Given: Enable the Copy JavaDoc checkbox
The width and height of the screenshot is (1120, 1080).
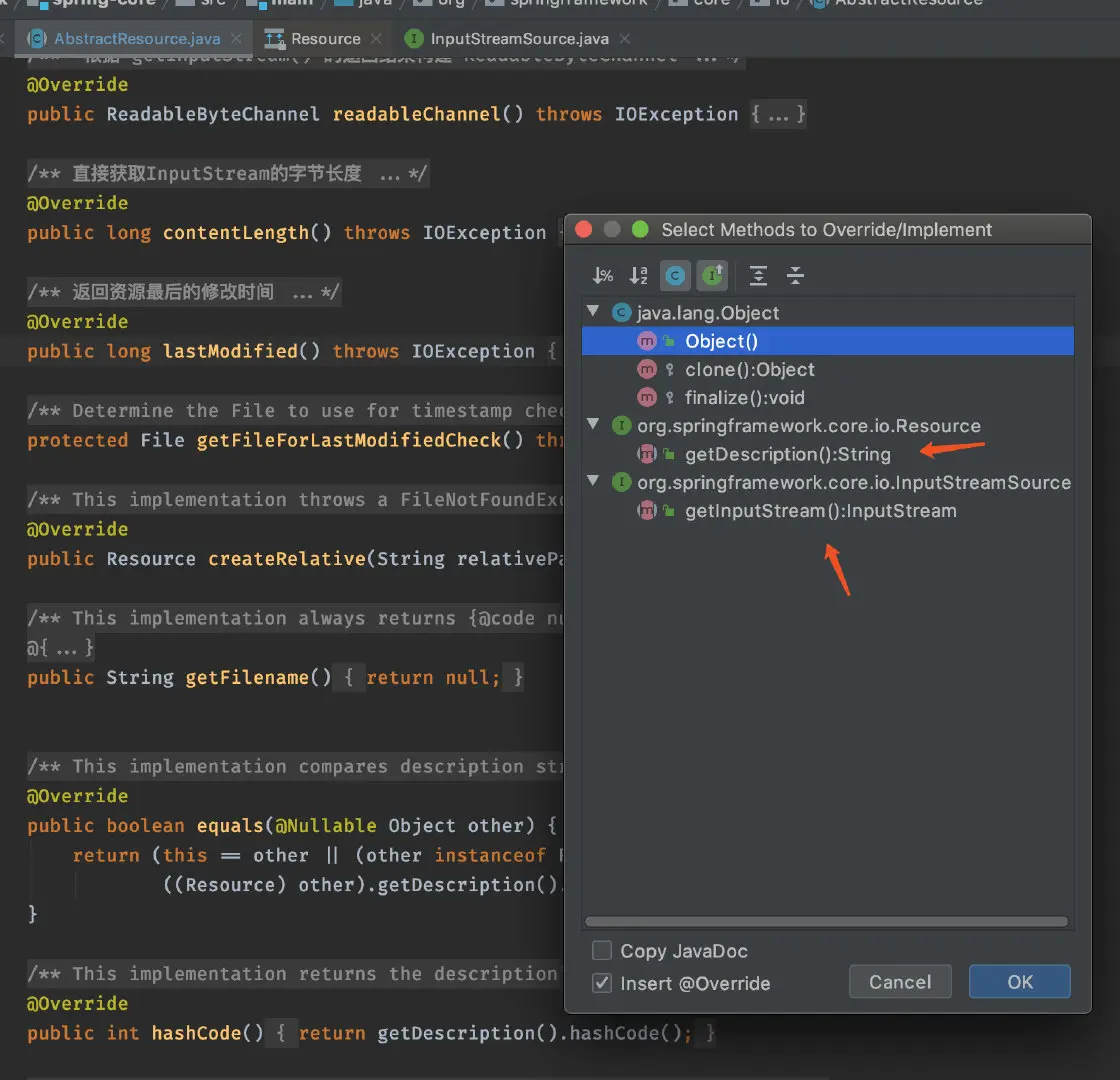Looking at the screenshot, I should (602, 951).
